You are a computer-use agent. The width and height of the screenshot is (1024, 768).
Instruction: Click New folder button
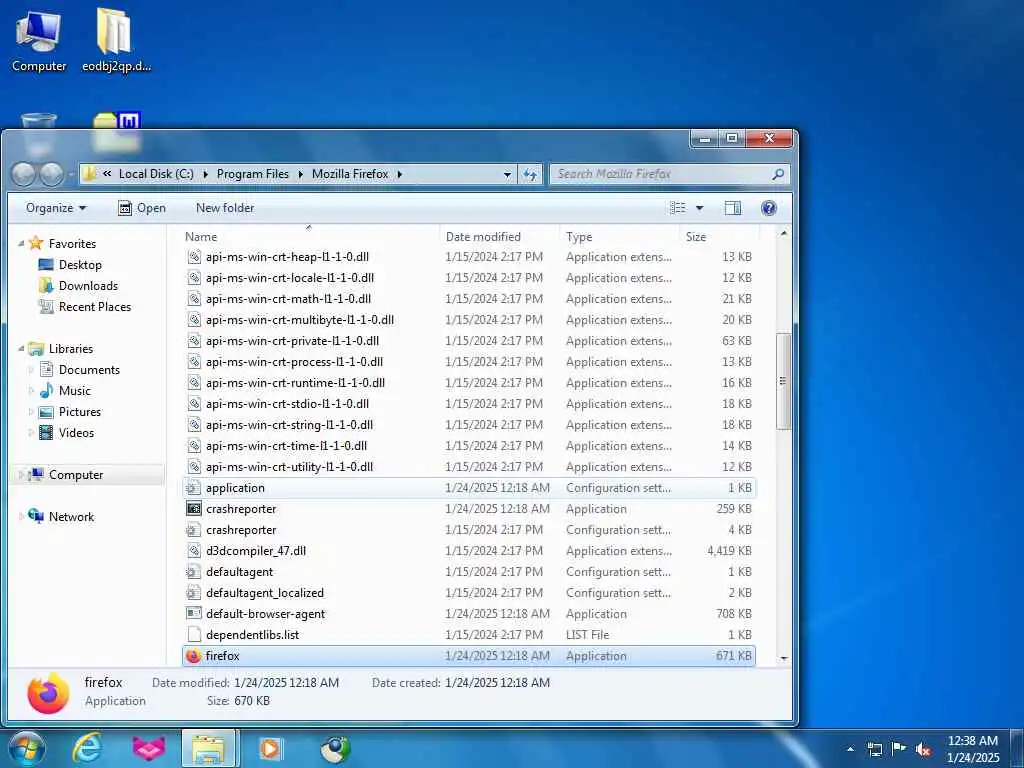click(x=225, y=208)
